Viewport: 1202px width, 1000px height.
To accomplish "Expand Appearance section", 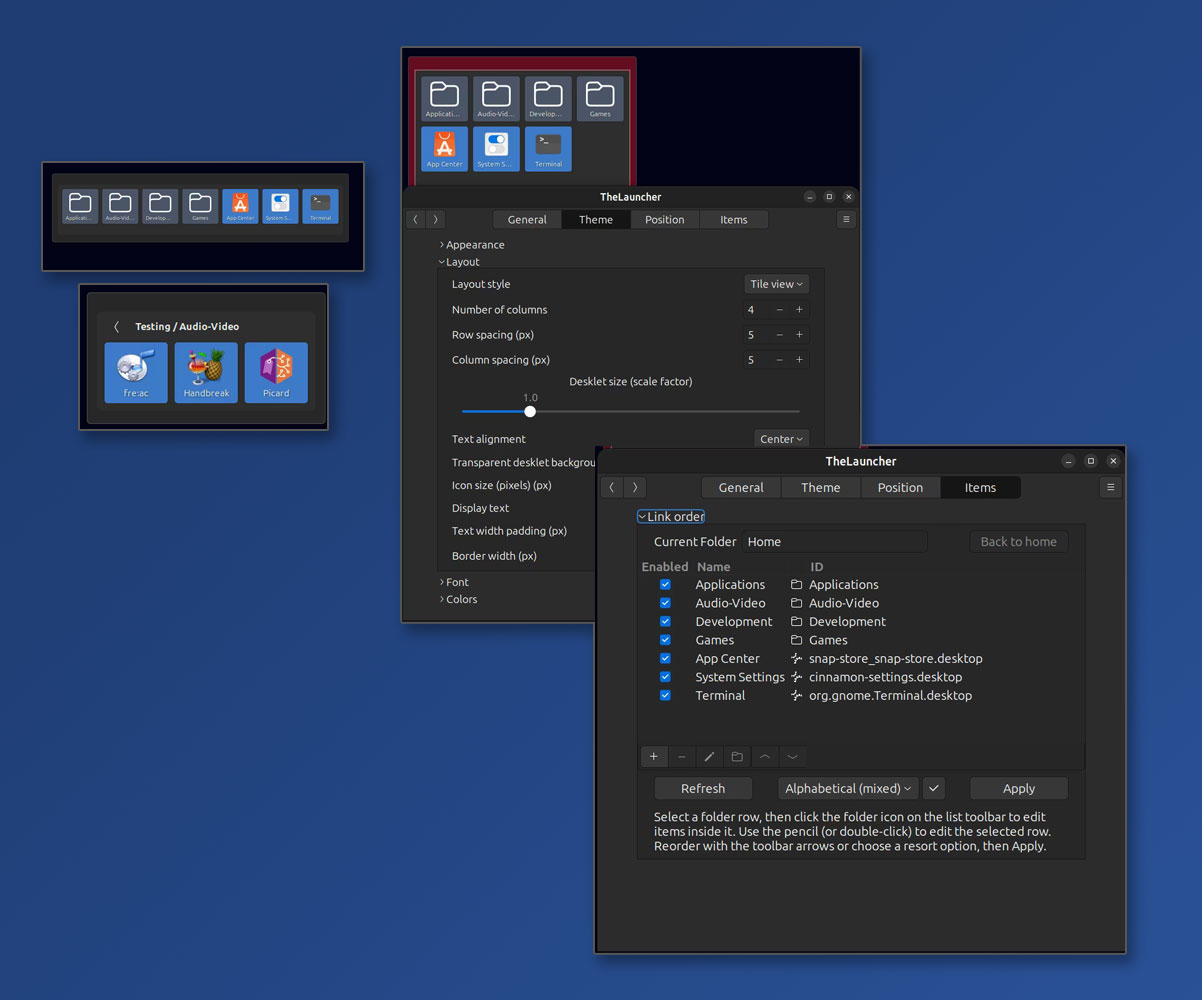I will (x=472, y=245).
